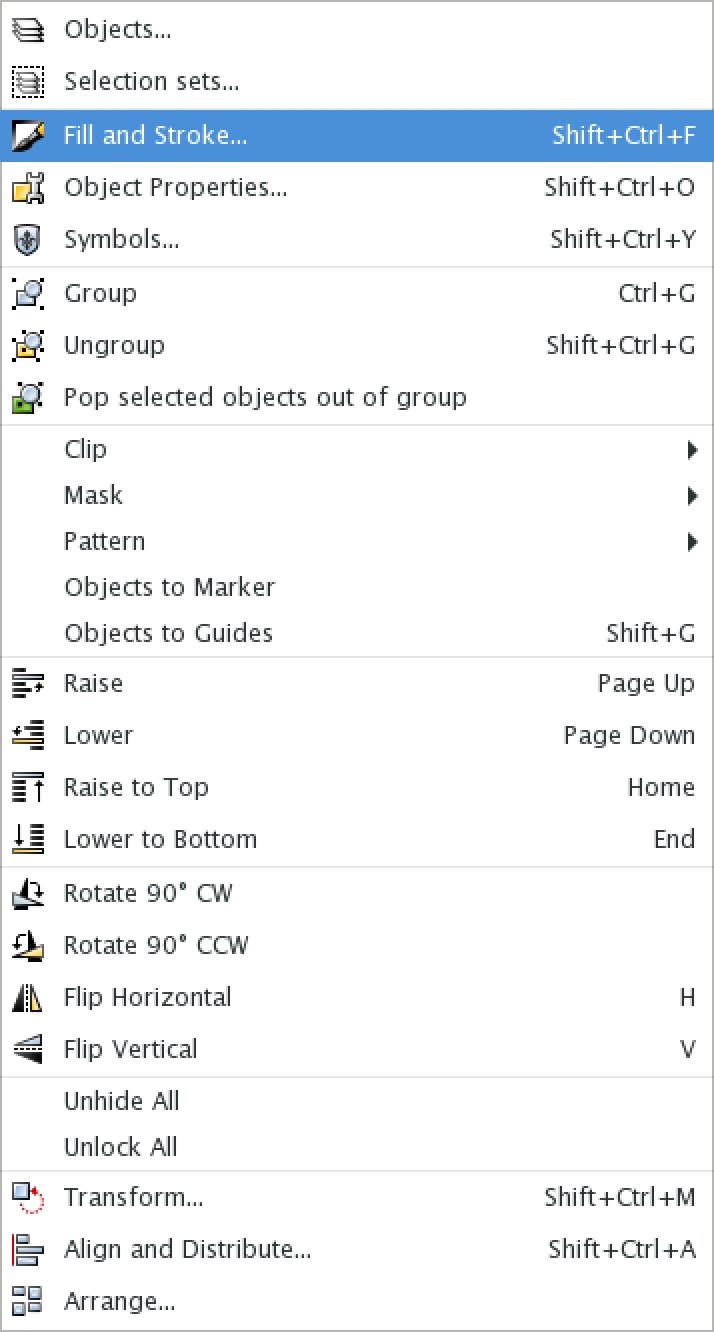Click the Raise to Top icon
This screenshot has height=1332, width=714.
tap(27, 787)
